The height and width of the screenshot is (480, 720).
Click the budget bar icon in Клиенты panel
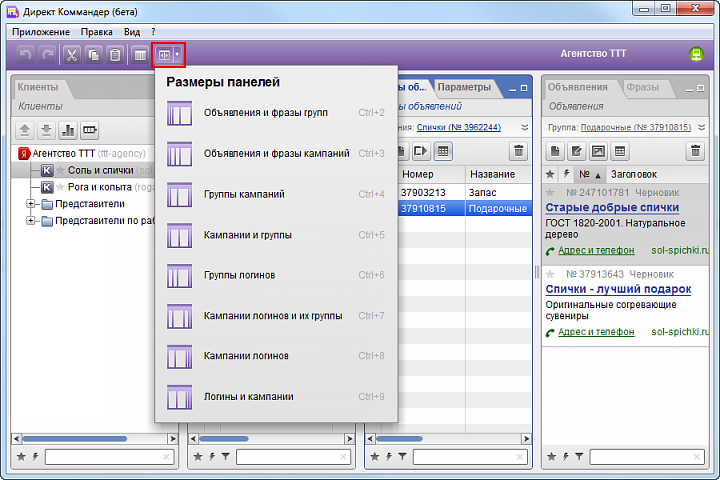[x=90, y=130]
